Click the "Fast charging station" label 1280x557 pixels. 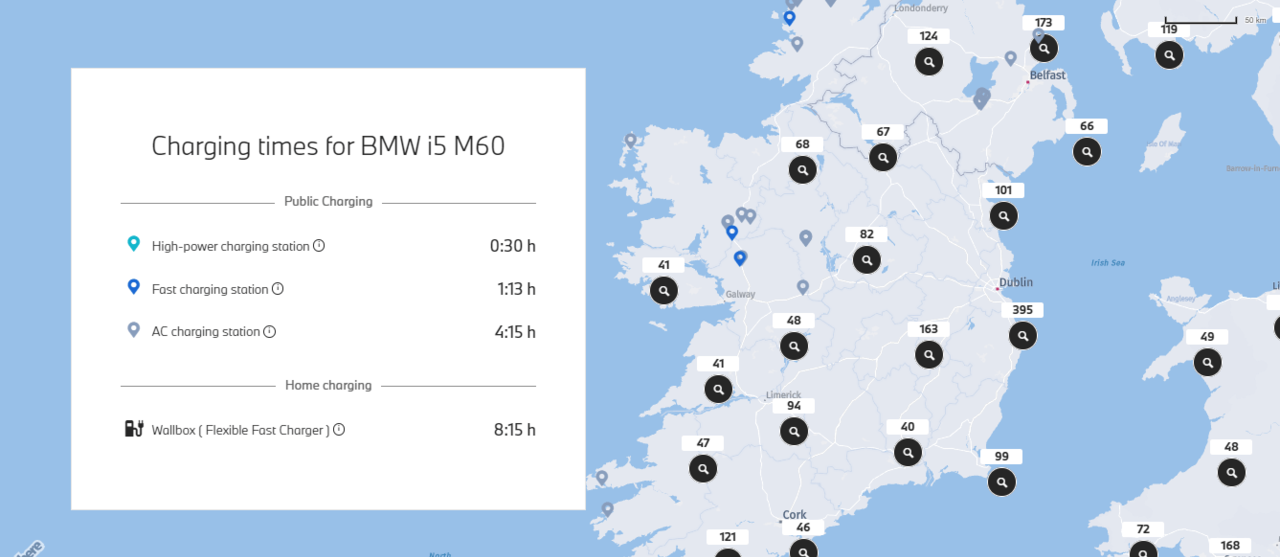tap(210, 289)
